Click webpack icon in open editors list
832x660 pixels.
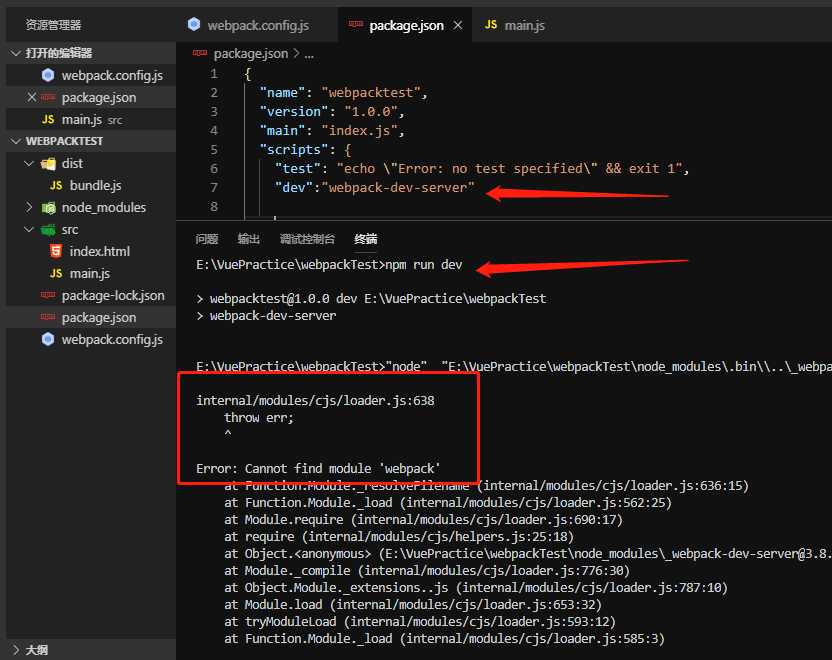[48, 75]
